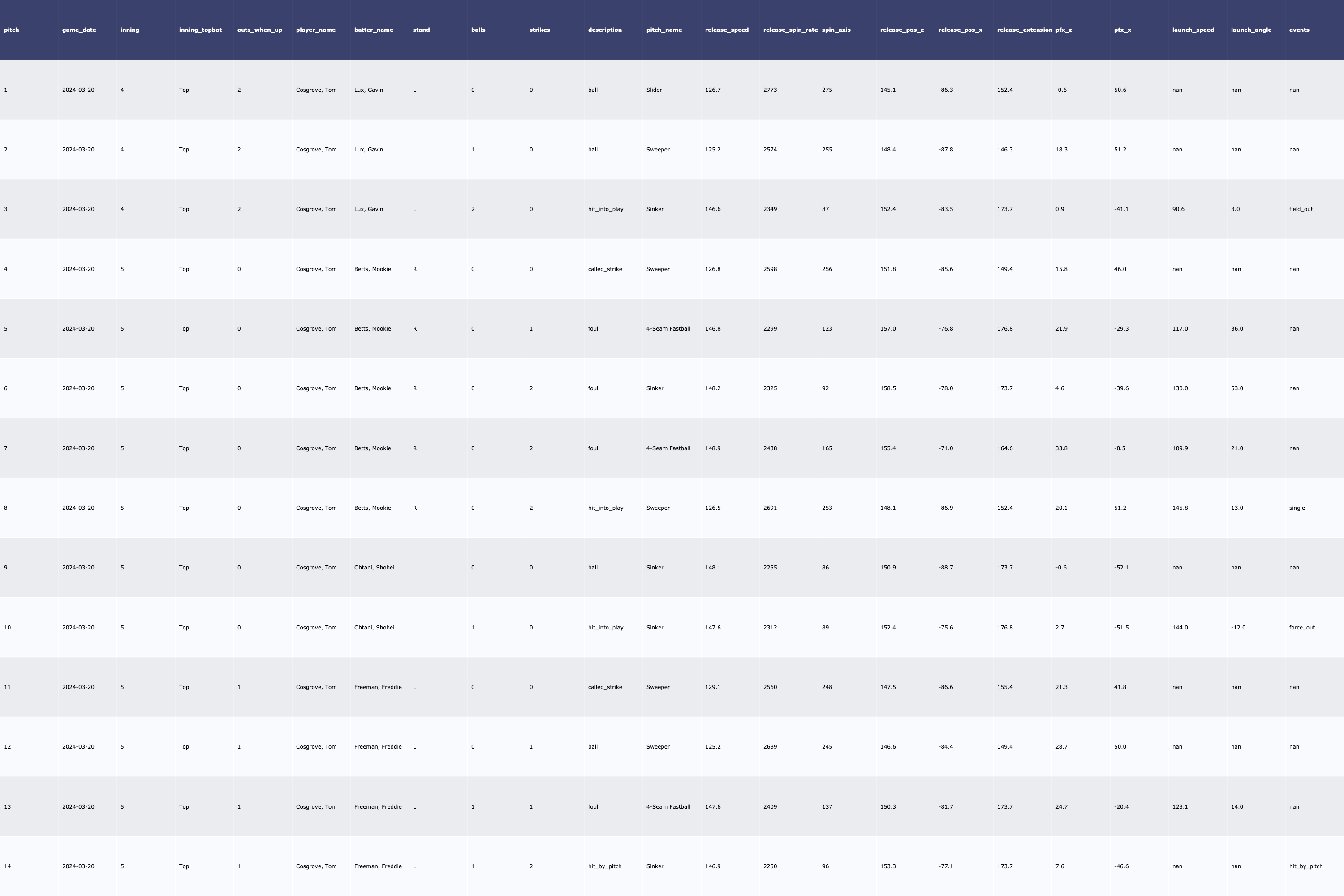
Task: Click the events column header
Action: point(1299,30)
